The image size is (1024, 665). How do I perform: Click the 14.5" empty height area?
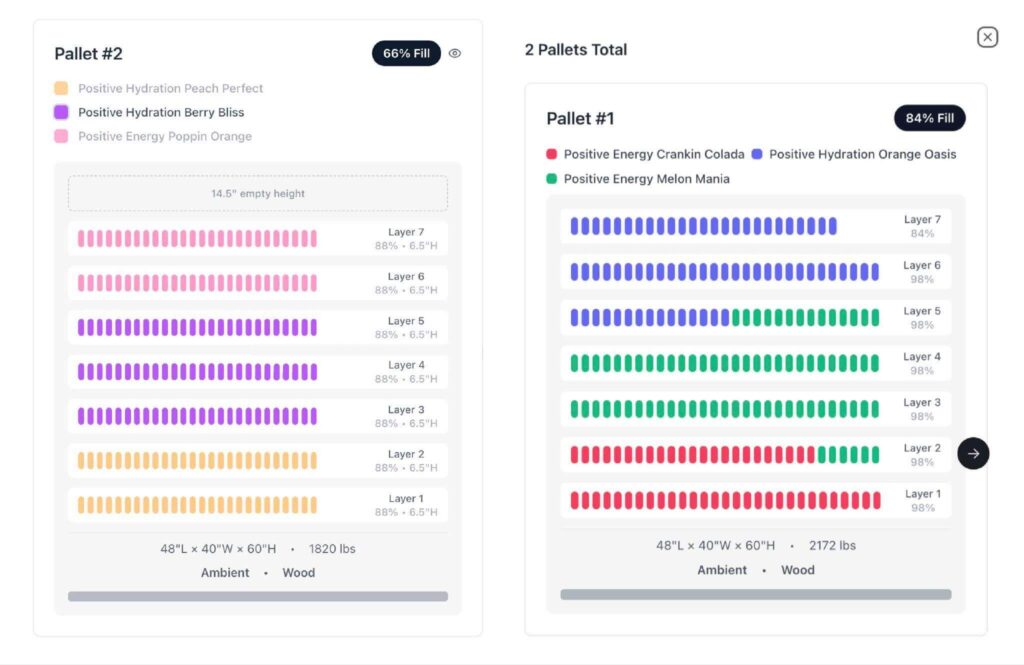click(x=258, y=194)
